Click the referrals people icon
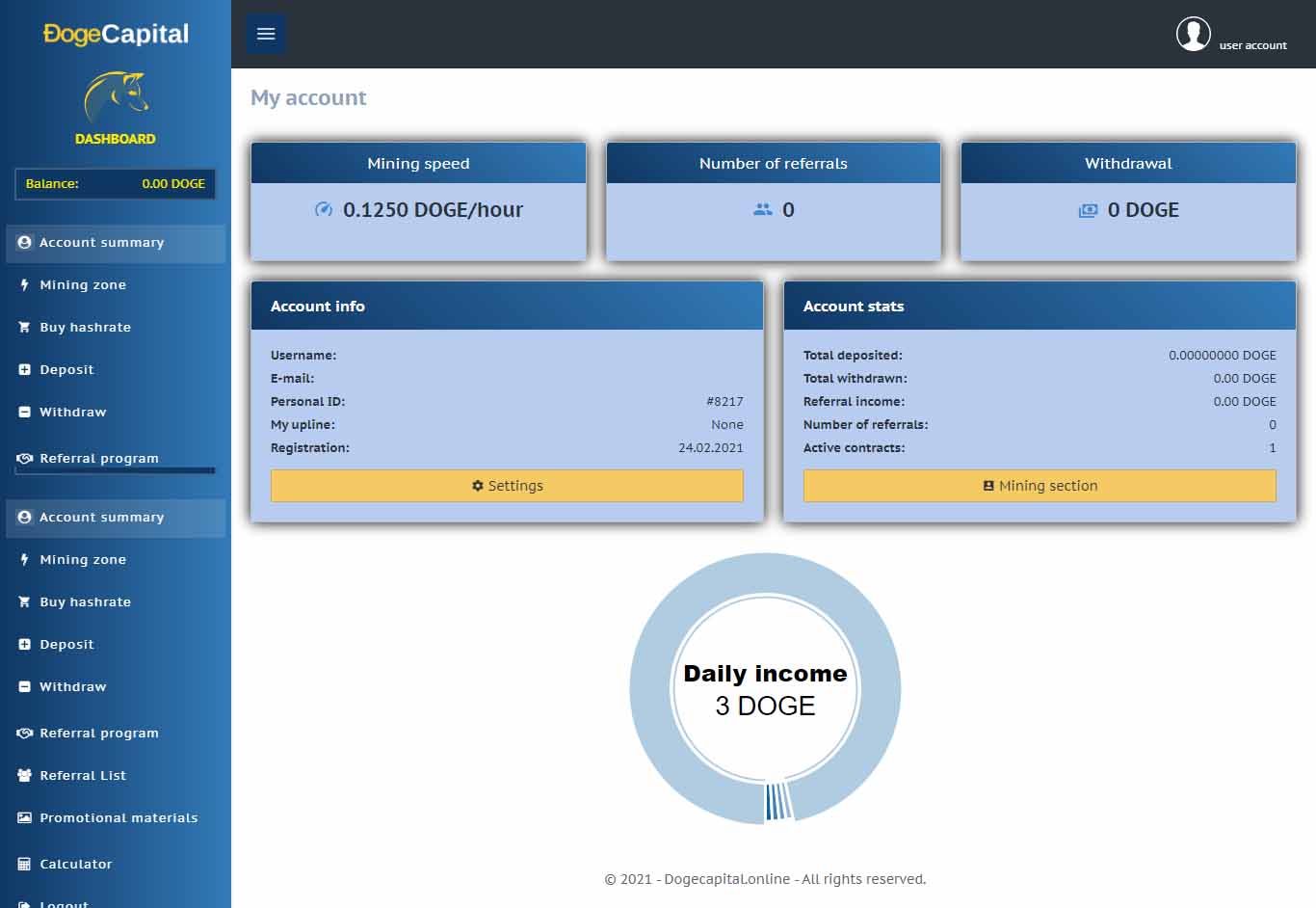 click(x=763, y=209)
